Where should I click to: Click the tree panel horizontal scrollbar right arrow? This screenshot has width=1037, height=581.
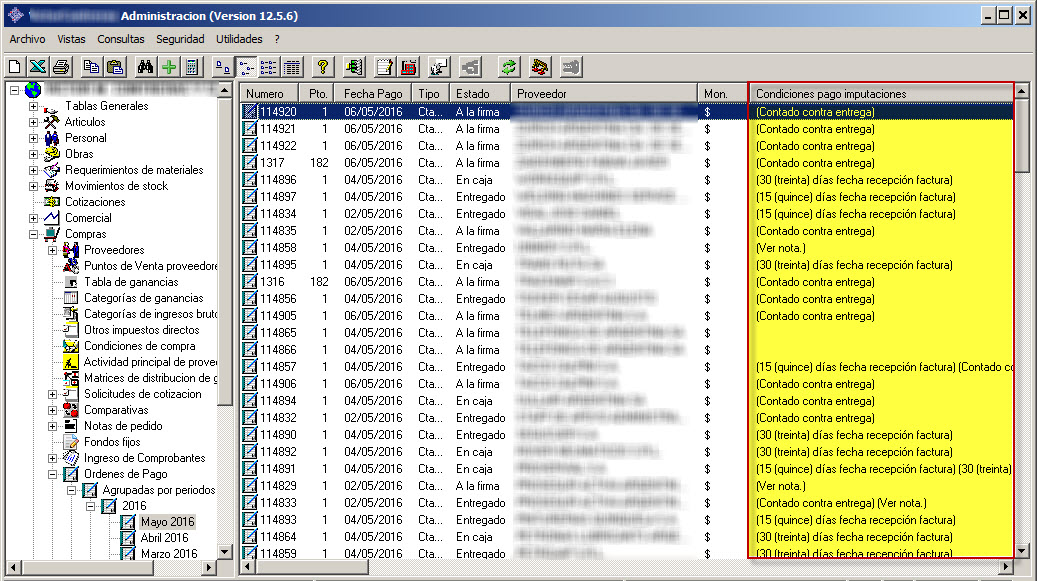point(209,567)
